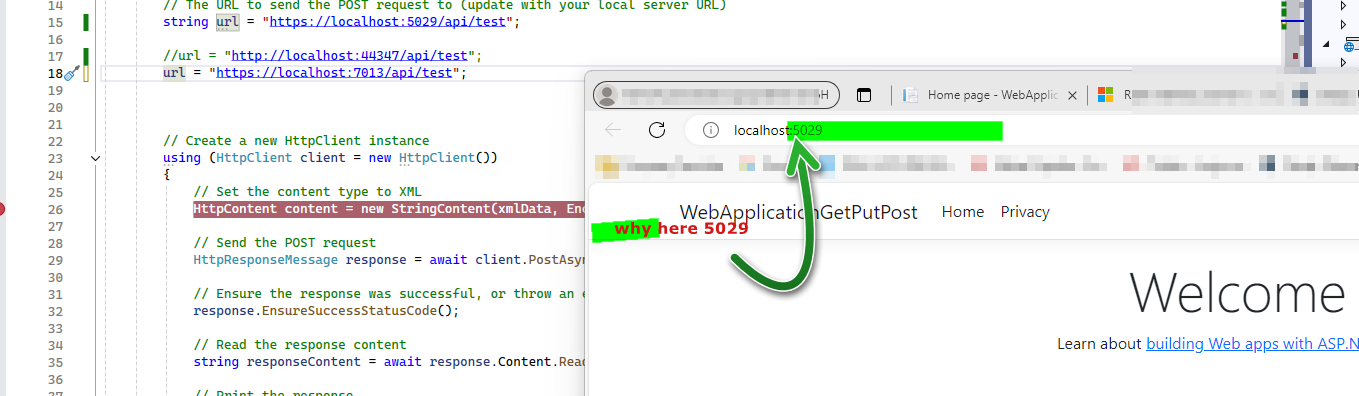
Task: Click the localhost:5029 address bar
Action: [1020, 130]
